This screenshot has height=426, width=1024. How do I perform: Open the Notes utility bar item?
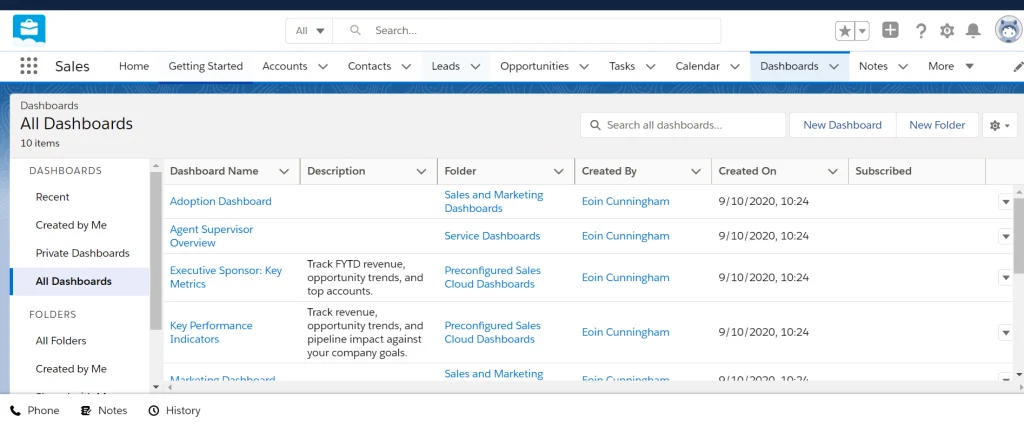pos(104,410)
